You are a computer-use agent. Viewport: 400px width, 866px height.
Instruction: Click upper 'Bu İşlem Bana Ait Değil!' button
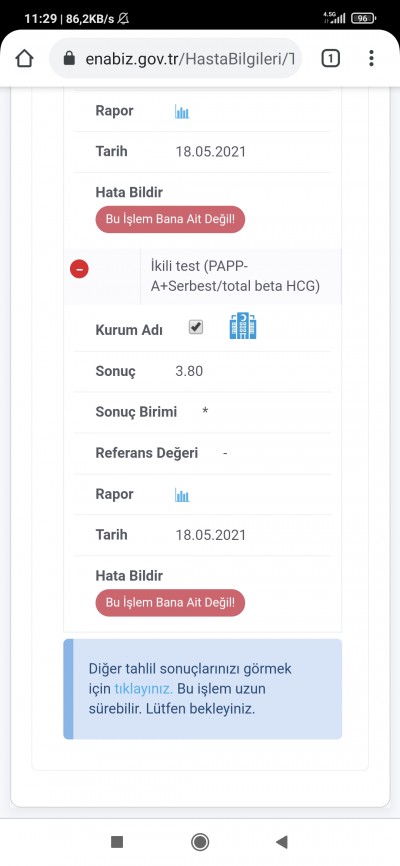tap(170, 219)
